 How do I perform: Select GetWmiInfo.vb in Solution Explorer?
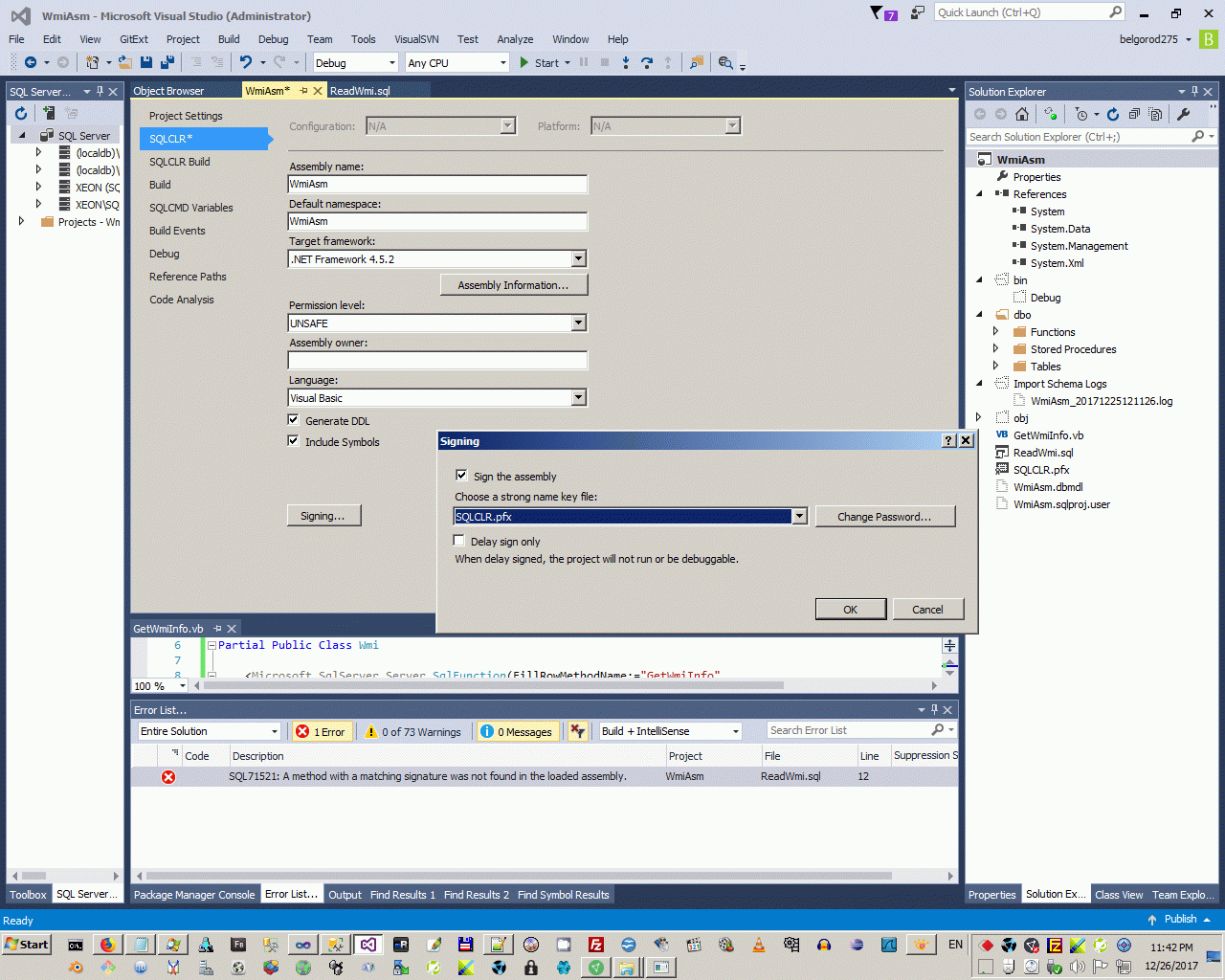1048,435
